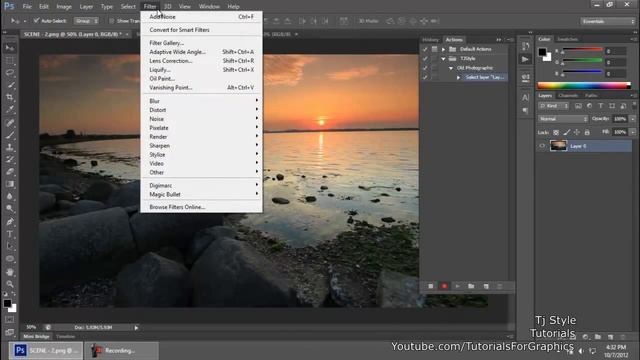Open the Fill slider dropdown arrow

633,132
